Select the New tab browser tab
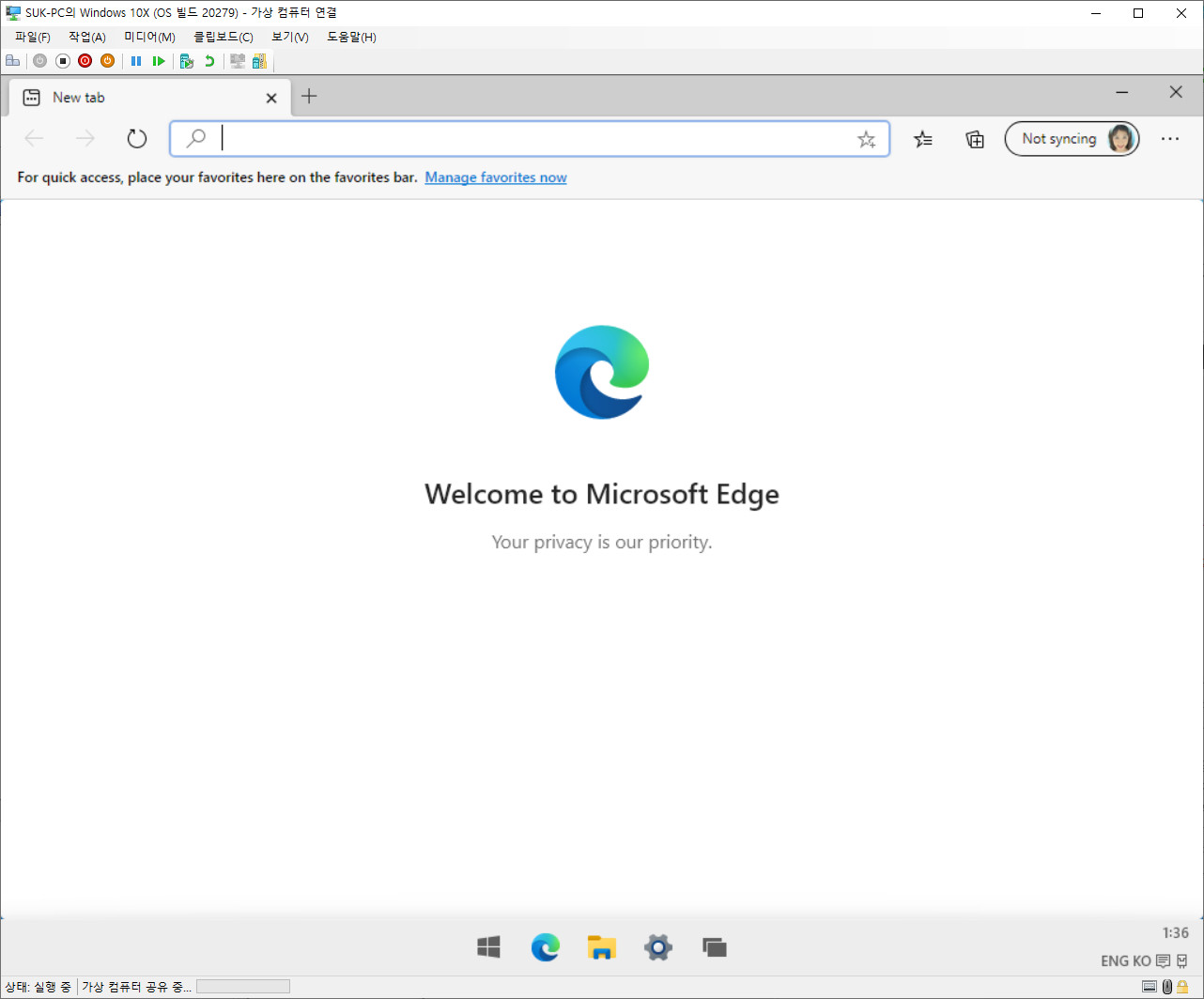This screenshot has width=1204, height=999. [x=150, y=98]
